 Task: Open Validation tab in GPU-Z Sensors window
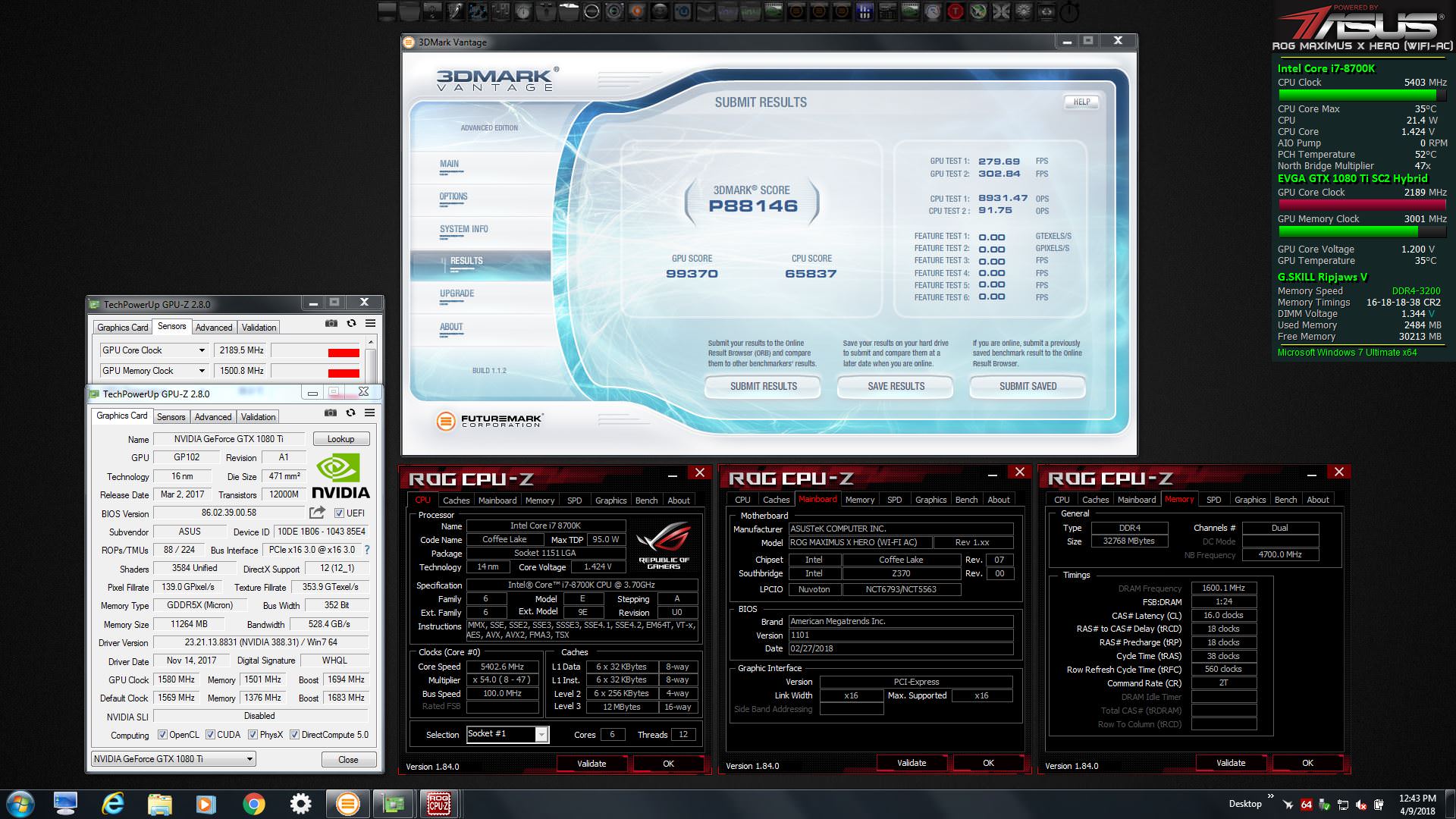[x=259, y=328]
